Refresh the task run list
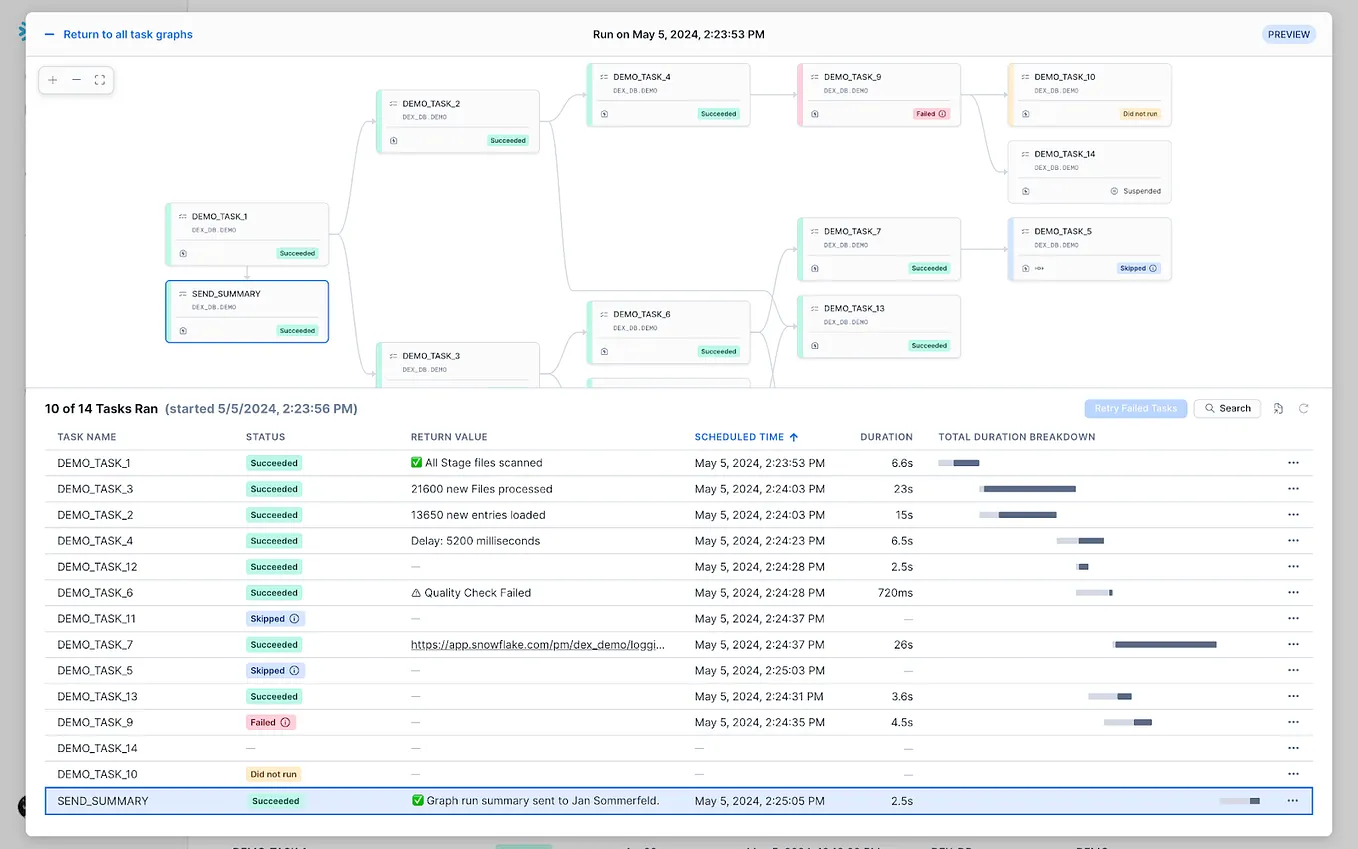Image resolution: width=1358 pixels, height=849 pixels. pyautogui.click(x=1303, y=408)
